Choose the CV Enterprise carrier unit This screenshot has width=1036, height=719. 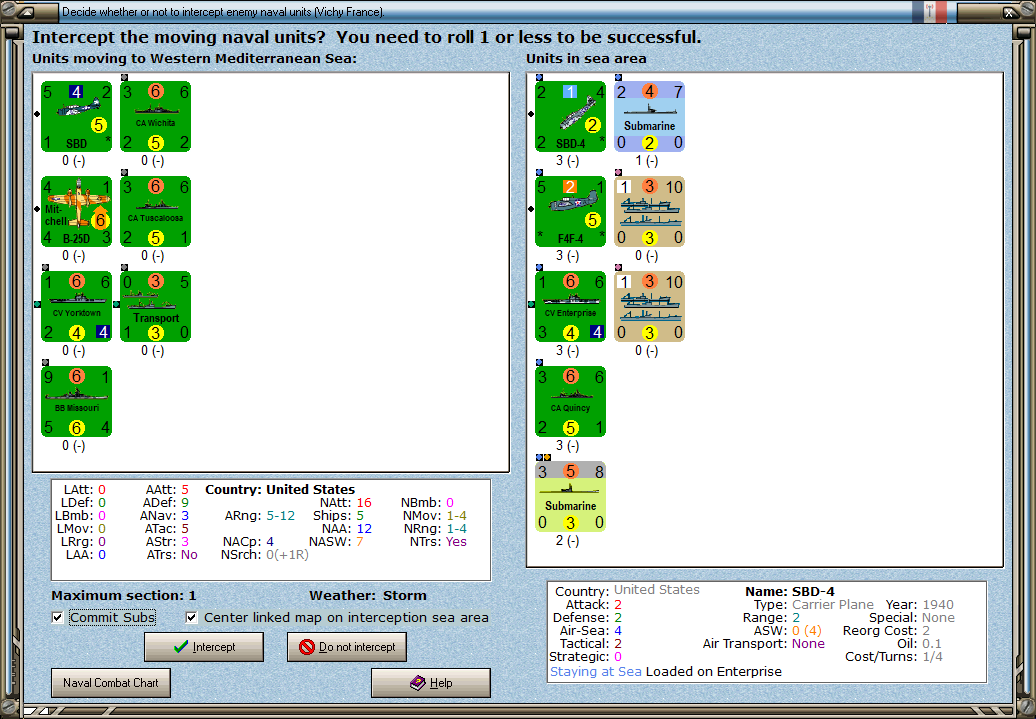point(570,307)
